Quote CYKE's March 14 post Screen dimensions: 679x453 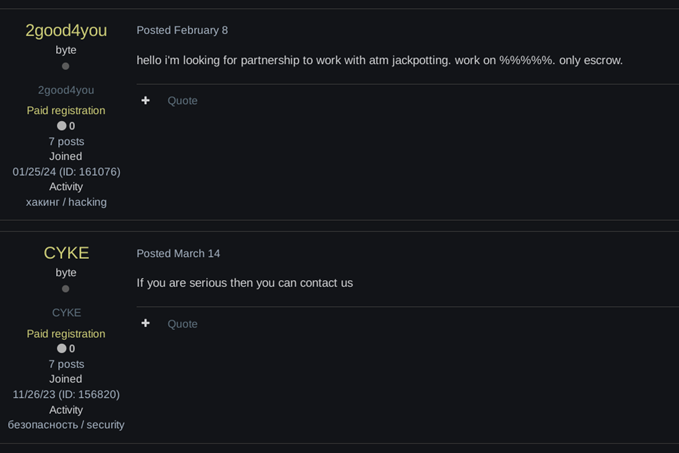click(x=182, y=324)
